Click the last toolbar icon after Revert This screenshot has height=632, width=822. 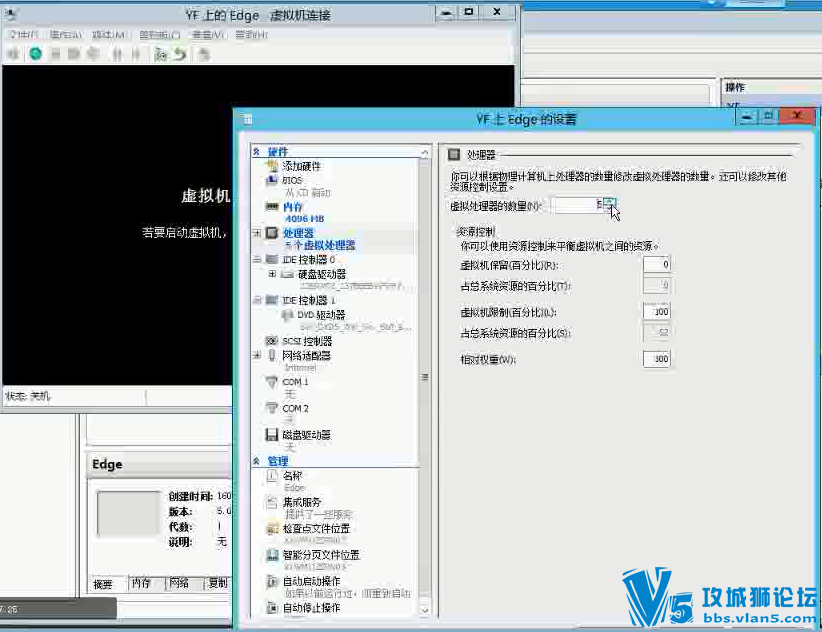click(204, 54)
